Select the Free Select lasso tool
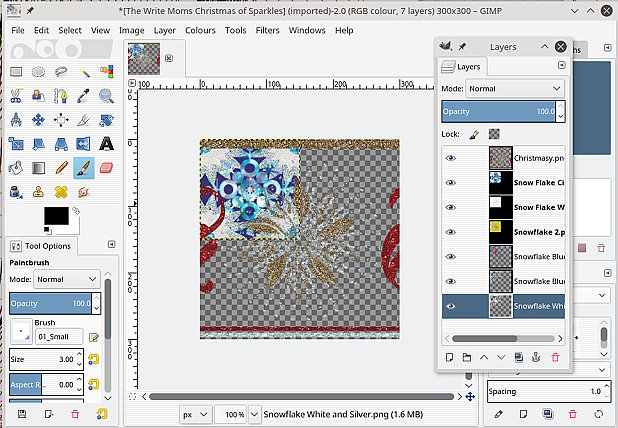Screen dimensions: 618x428 [61, 72]
